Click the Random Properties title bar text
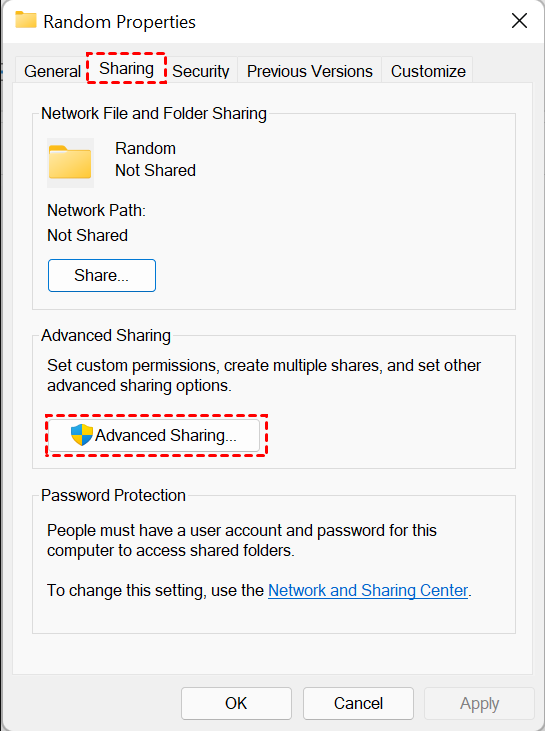 pyautogui.click(x=119, y=22)
